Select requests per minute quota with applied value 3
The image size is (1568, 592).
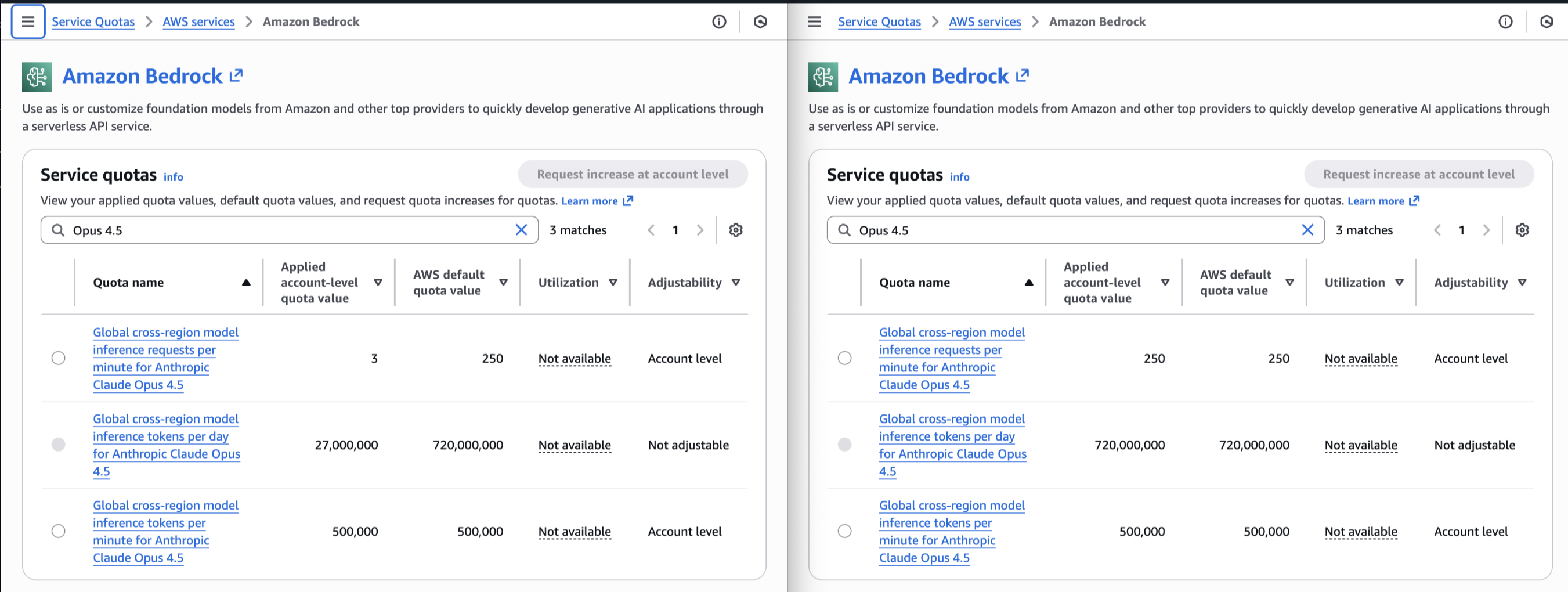tap(59, 358)
